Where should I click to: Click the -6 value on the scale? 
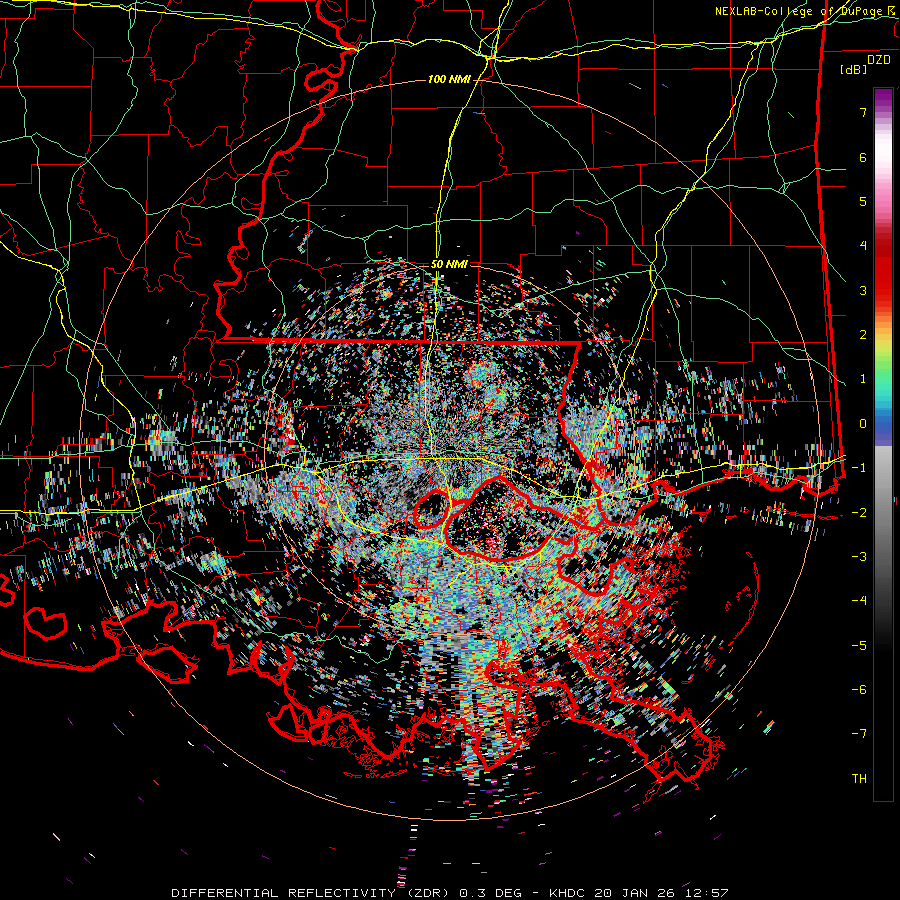(x=859, y=690)
